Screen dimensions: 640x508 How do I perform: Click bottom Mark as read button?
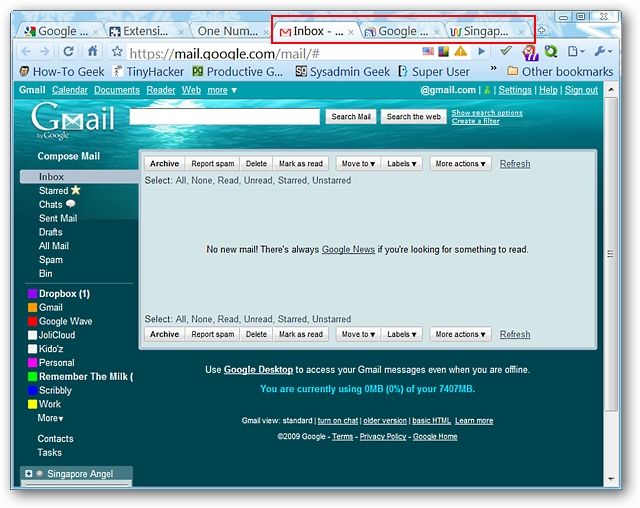pos(301,334)
